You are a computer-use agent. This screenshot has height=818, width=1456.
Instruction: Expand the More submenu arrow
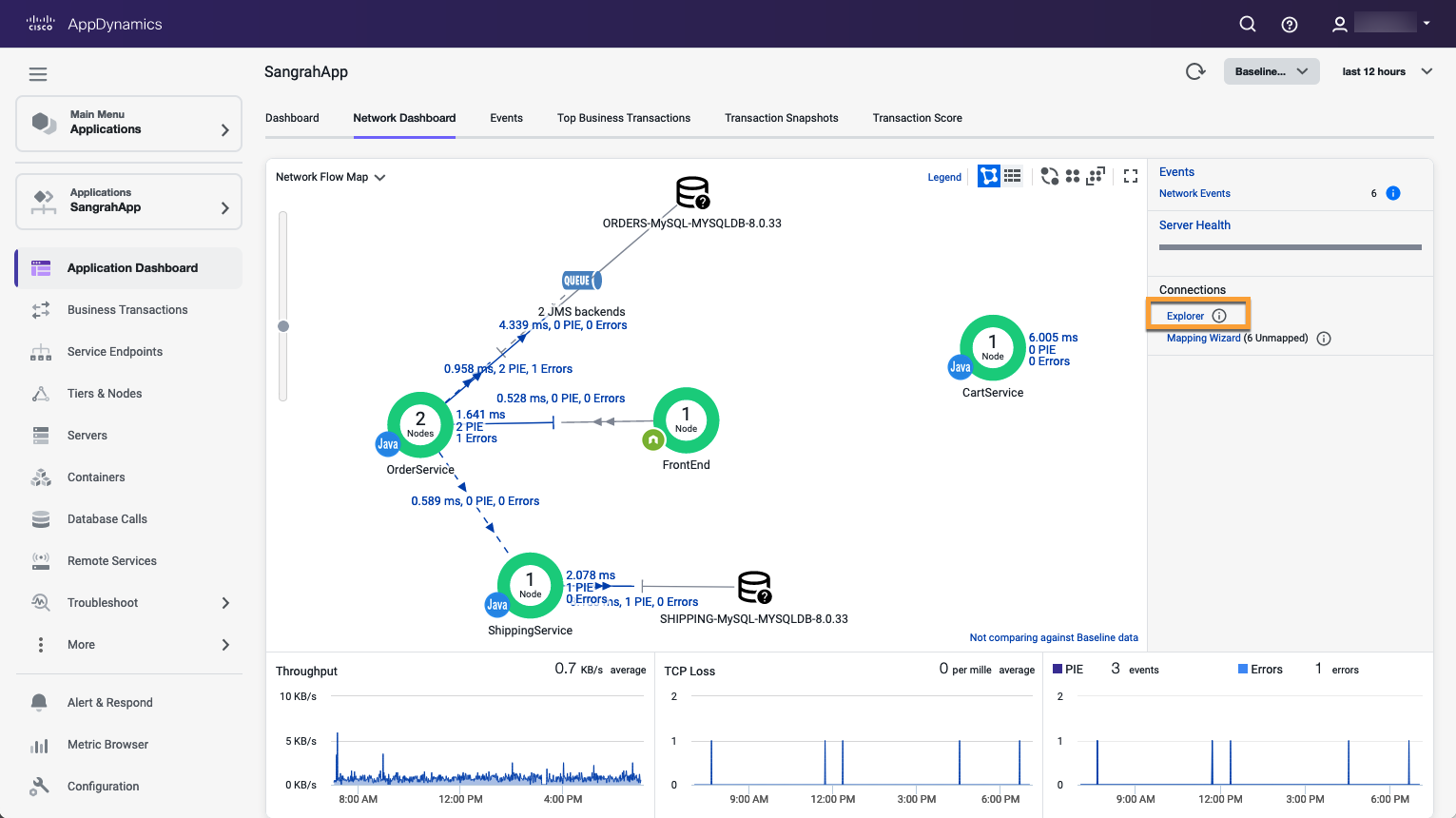coord(225,645)
